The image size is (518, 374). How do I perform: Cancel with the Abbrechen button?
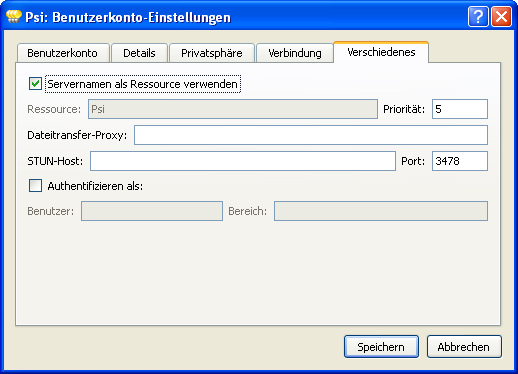pyautogui.click(x=464, y=347)
